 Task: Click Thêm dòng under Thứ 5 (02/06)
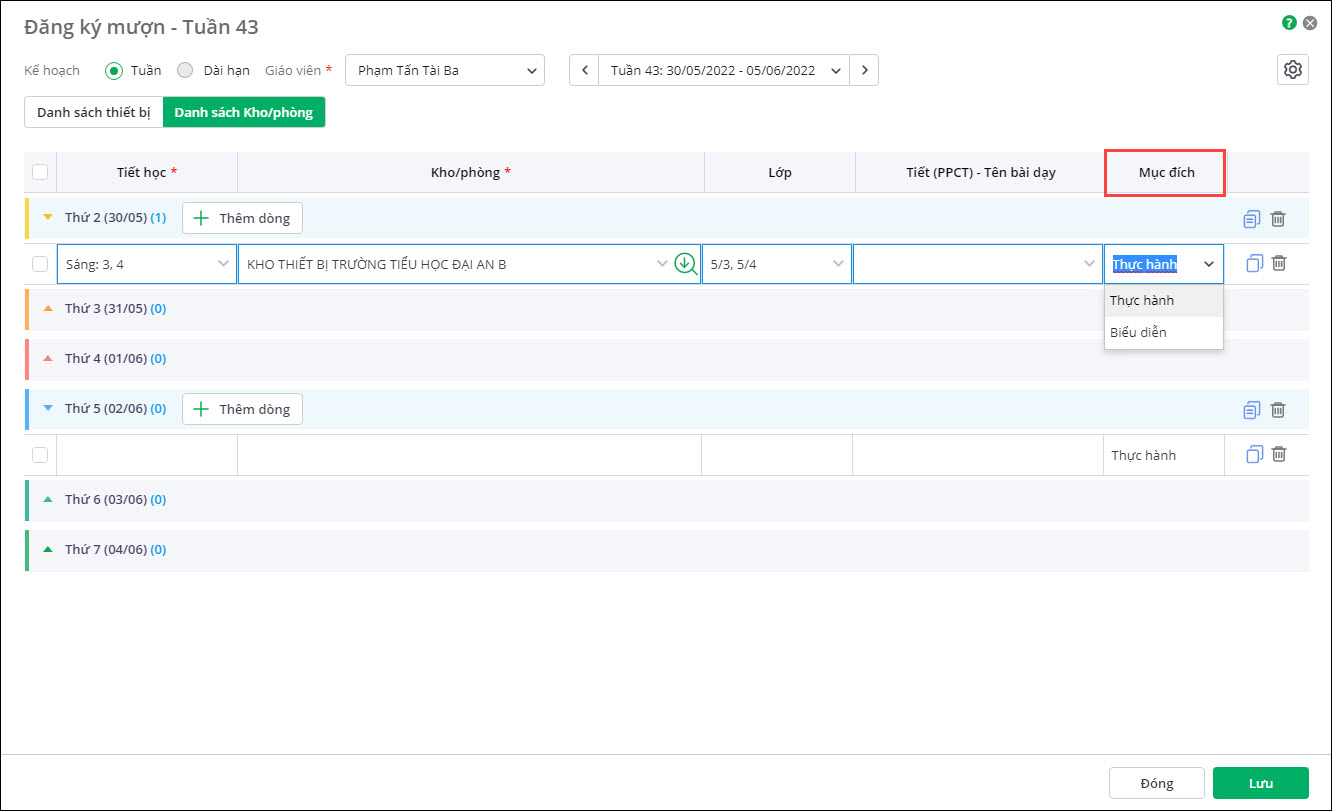pos(242,409)
